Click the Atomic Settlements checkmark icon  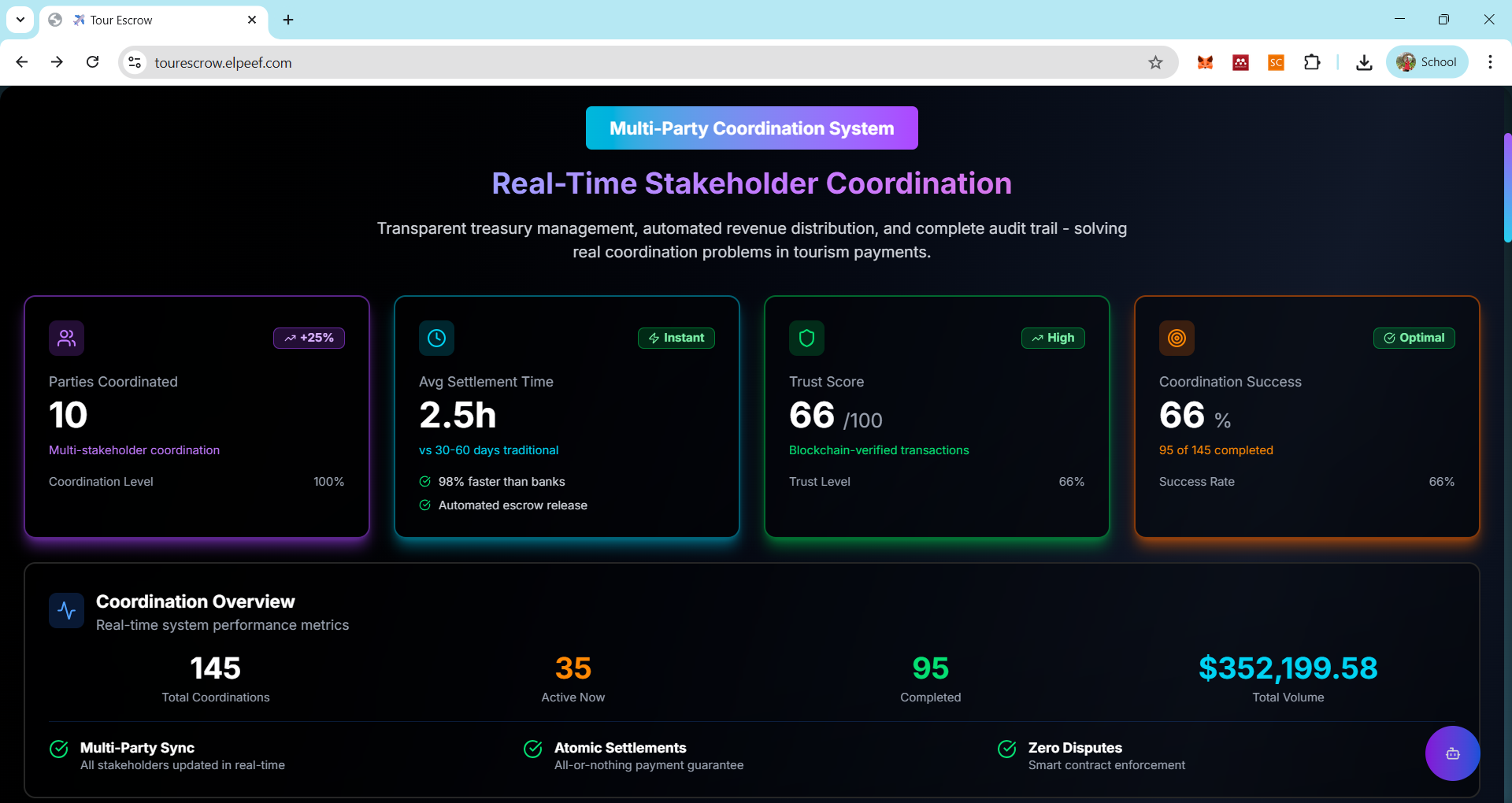tap(533, 749)
